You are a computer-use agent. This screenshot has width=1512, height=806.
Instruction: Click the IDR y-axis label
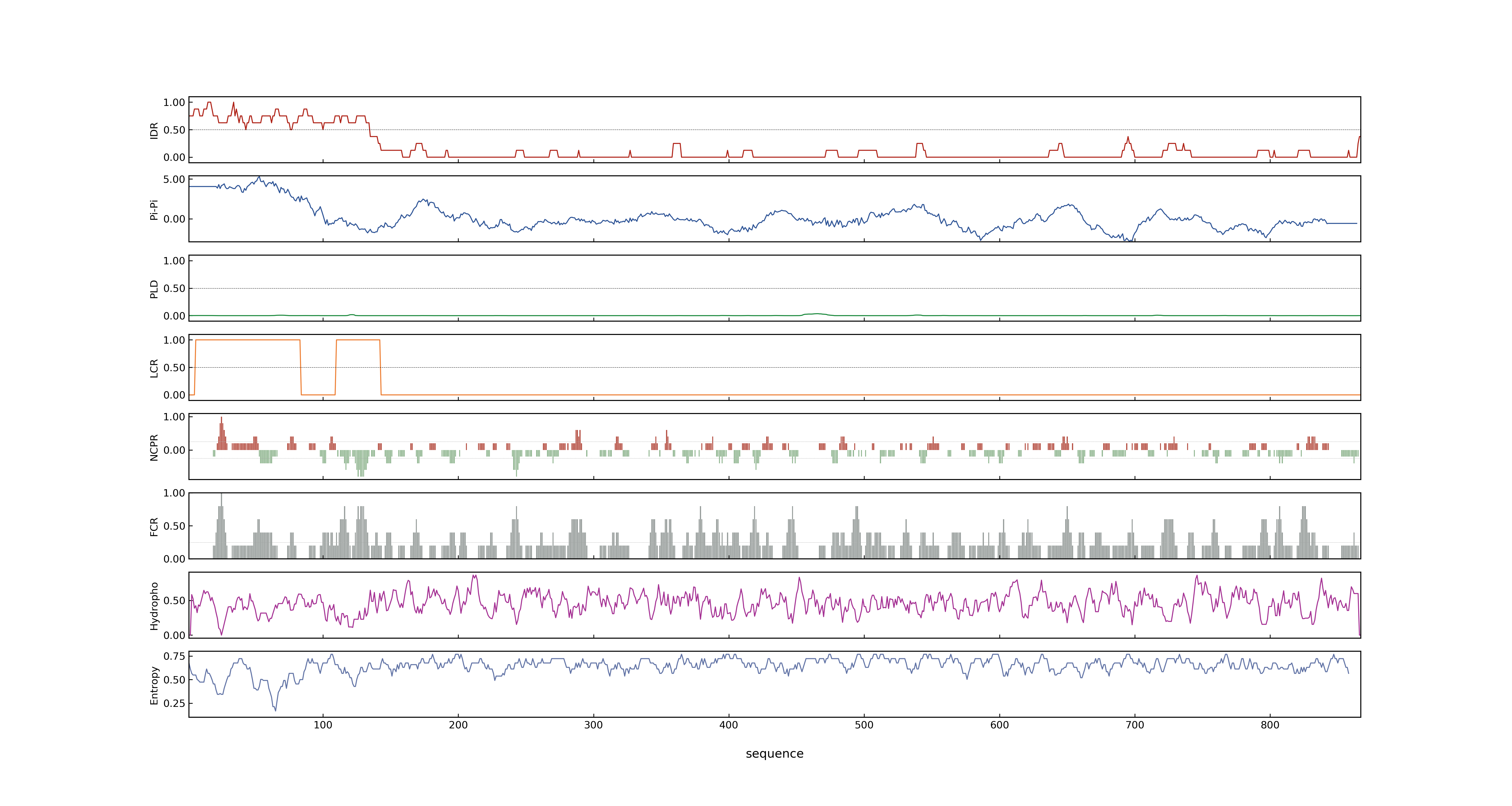[x=154, y=130]
